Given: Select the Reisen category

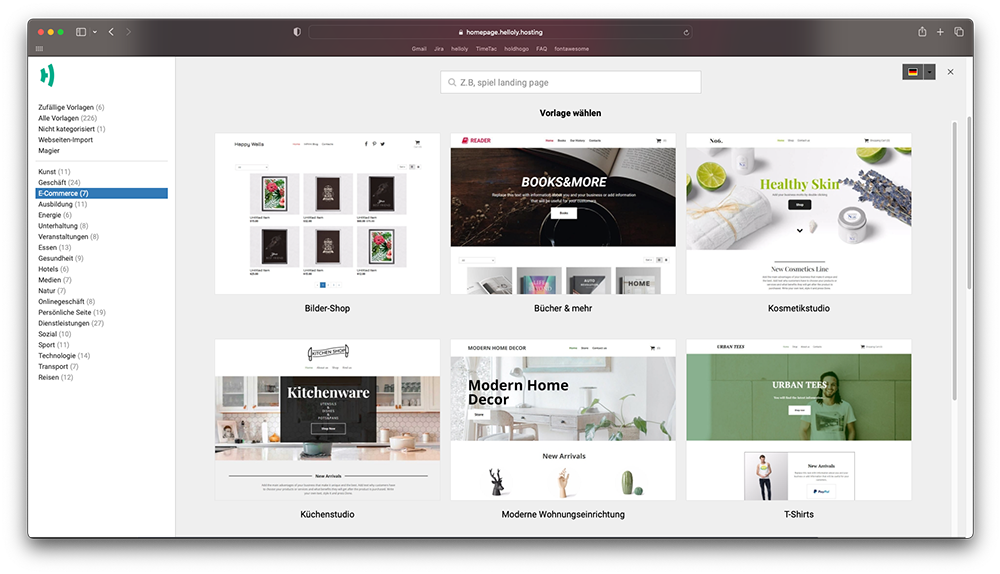Looking at the screenshot, I should point(55,378).
